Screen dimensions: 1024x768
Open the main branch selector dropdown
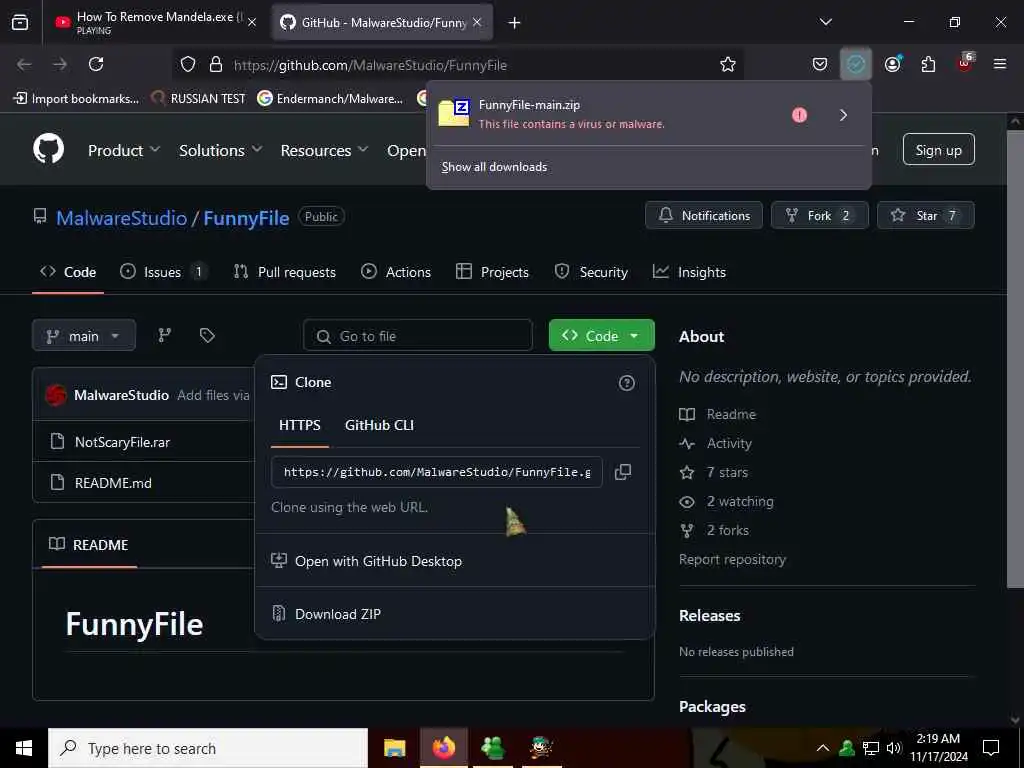(84, 336)
